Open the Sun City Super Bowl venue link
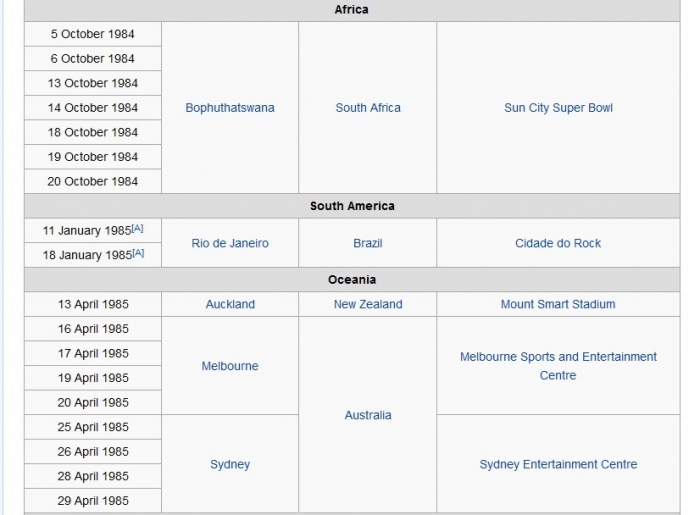This screenshot has height=515, width=700. (558, 108)
